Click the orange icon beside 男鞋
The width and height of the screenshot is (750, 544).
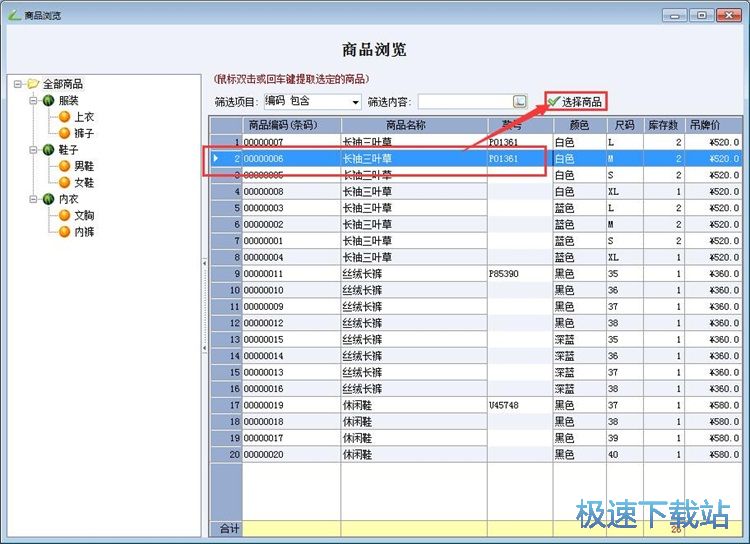65,166
